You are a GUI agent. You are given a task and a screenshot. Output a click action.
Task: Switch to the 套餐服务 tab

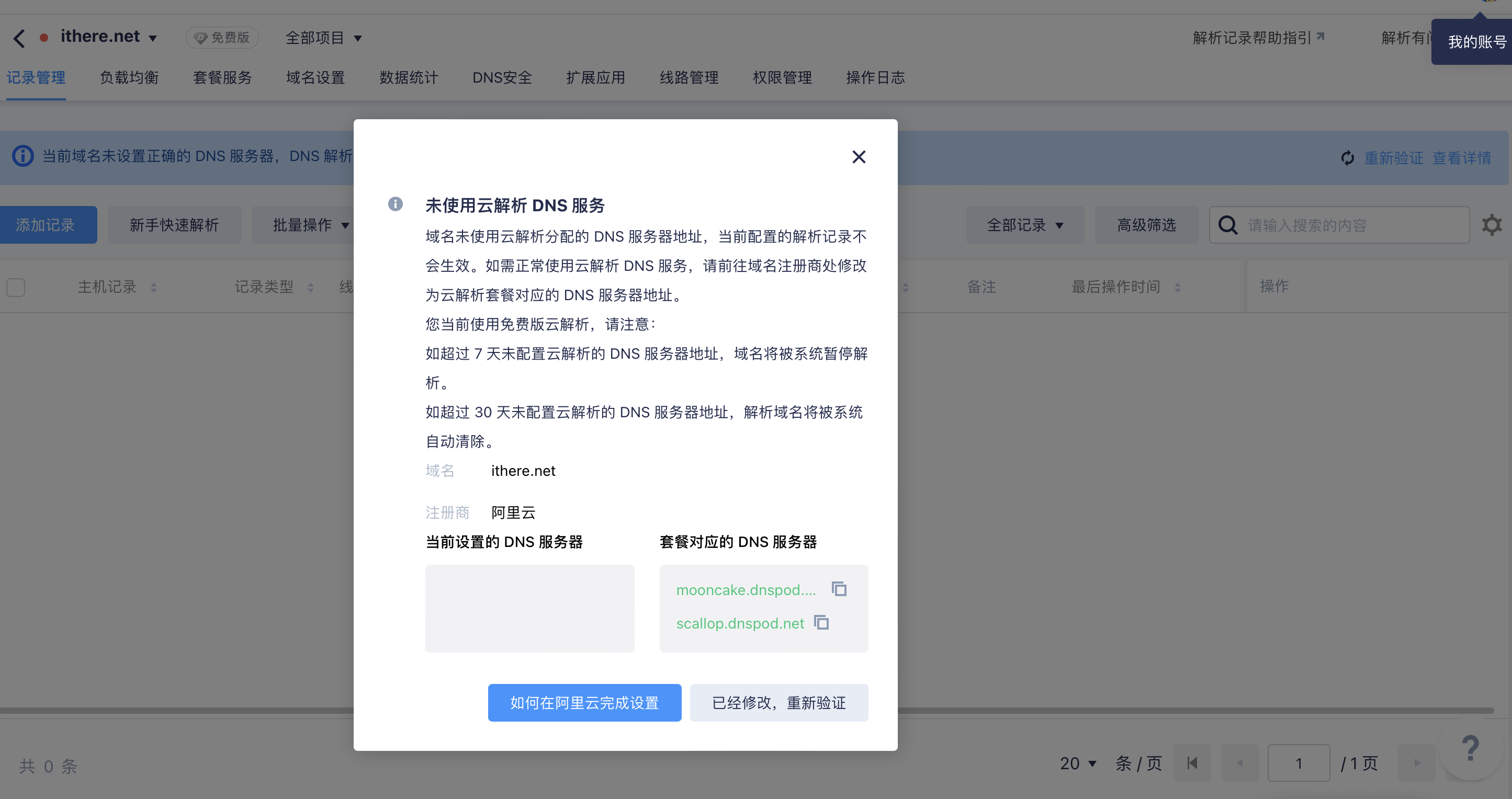(x=222, y=78)
